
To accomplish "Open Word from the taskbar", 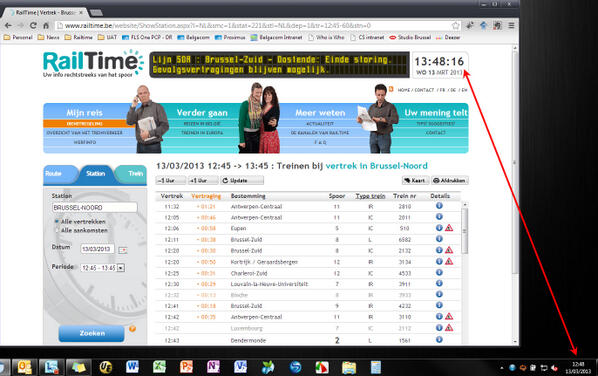I will click(x=132, y=367).
